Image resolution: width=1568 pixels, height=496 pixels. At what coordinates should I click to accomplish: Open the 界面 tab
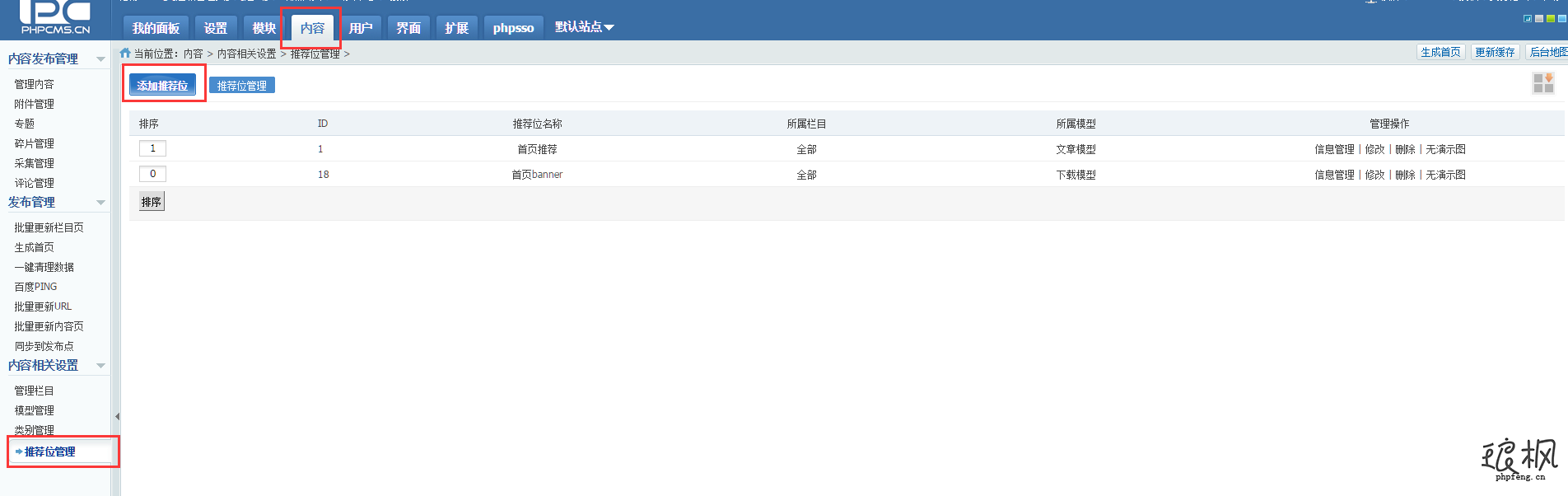click(x=408, y=28)
